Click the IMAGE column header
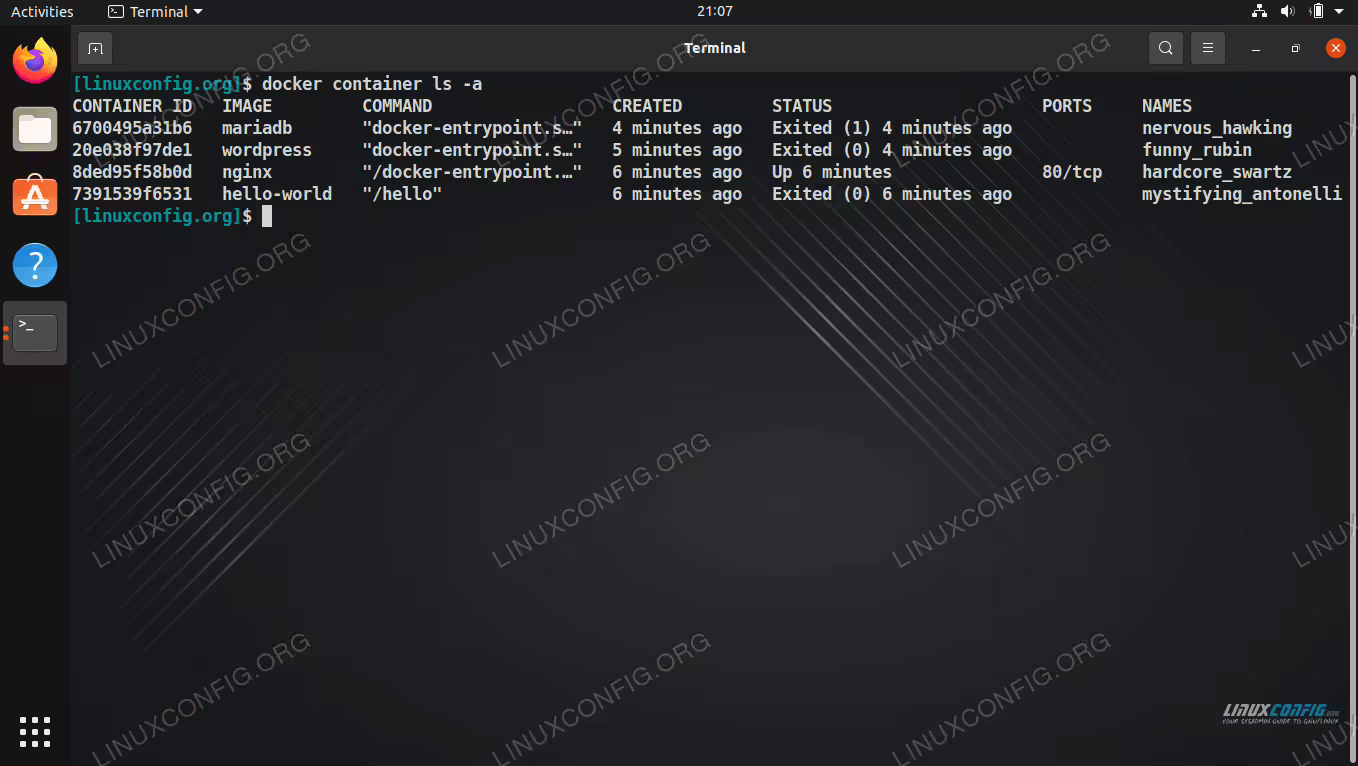The width and height of the screenshot is (1358, 766). click(x=247, y=106)
